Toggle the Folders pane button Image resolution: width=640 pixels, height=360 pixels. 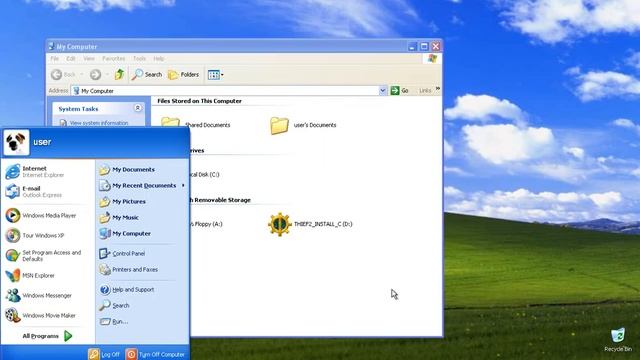point(184,74)
